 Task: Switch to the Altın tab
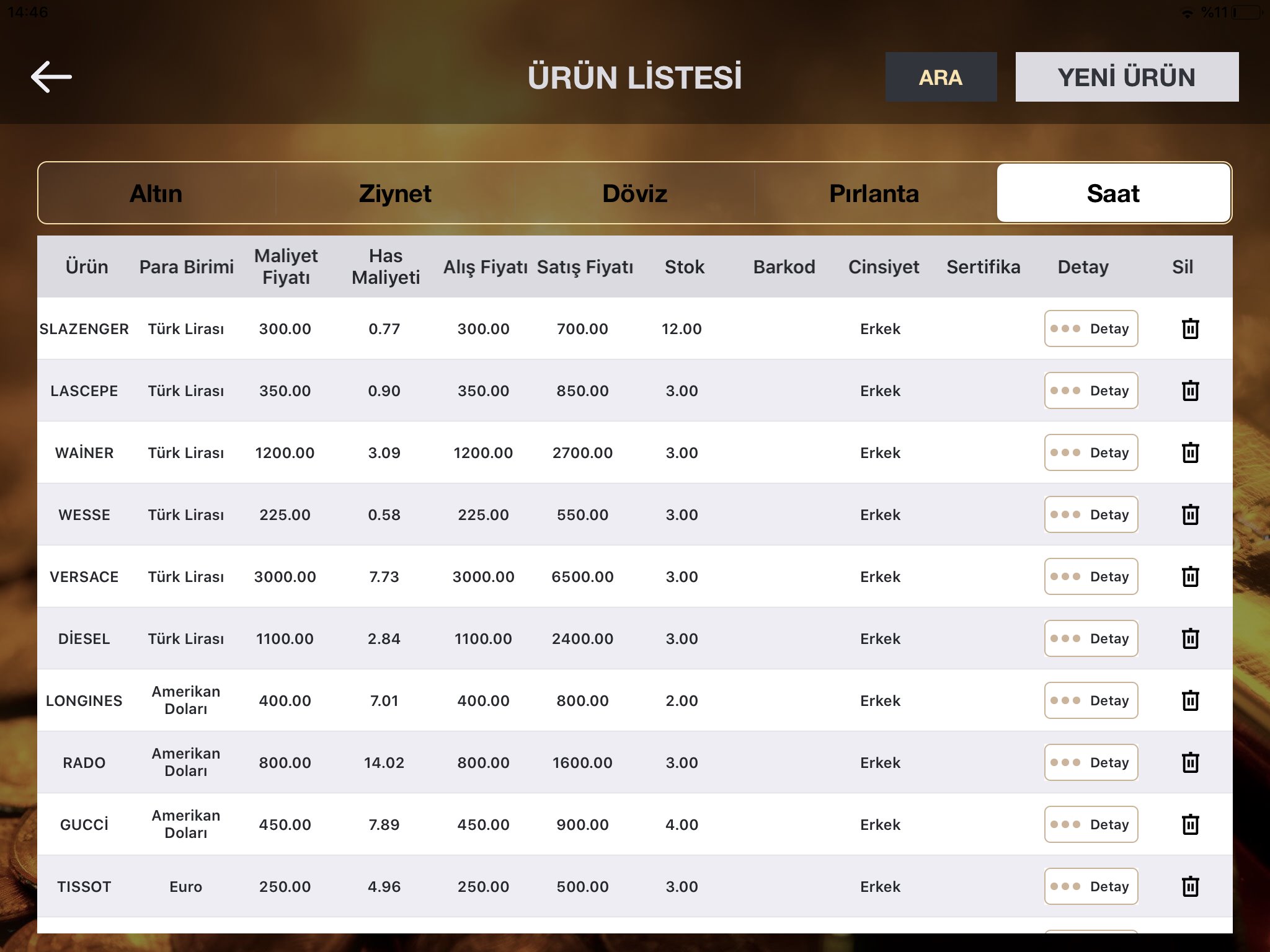[x=156, y=193]
